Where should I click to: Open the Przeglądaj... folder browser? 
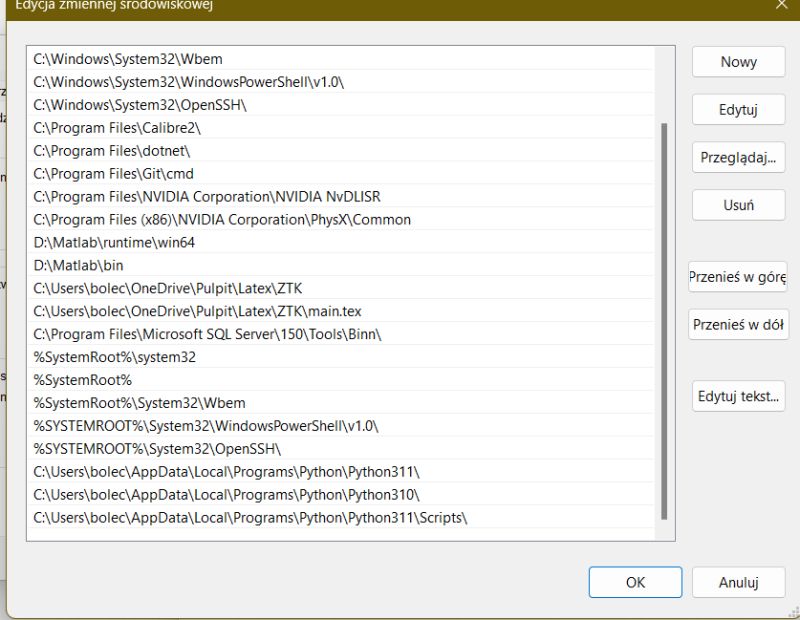pyautogui.click(x=738, y=157)
